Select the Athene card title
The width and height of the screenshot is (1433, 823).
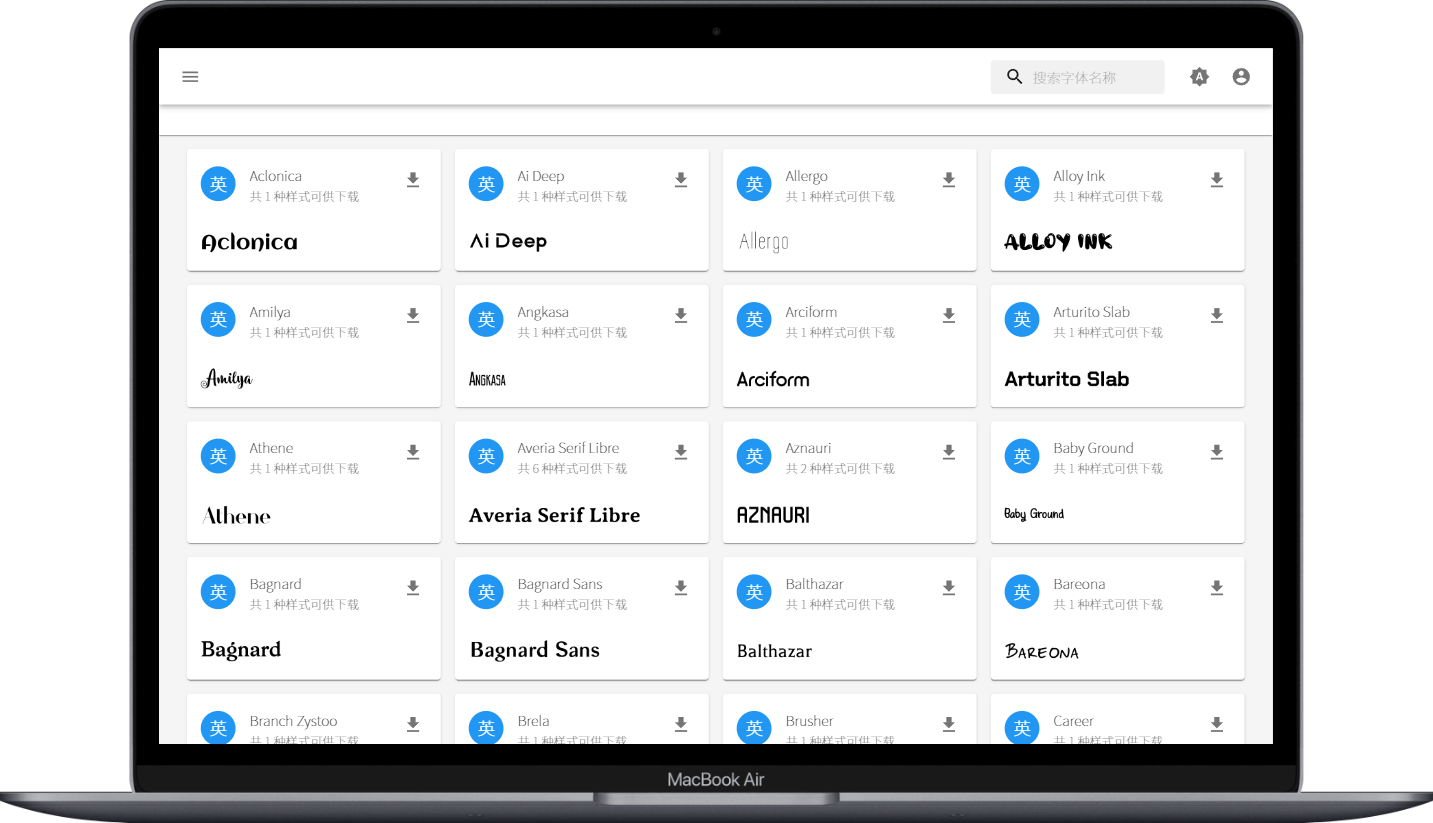271,448
